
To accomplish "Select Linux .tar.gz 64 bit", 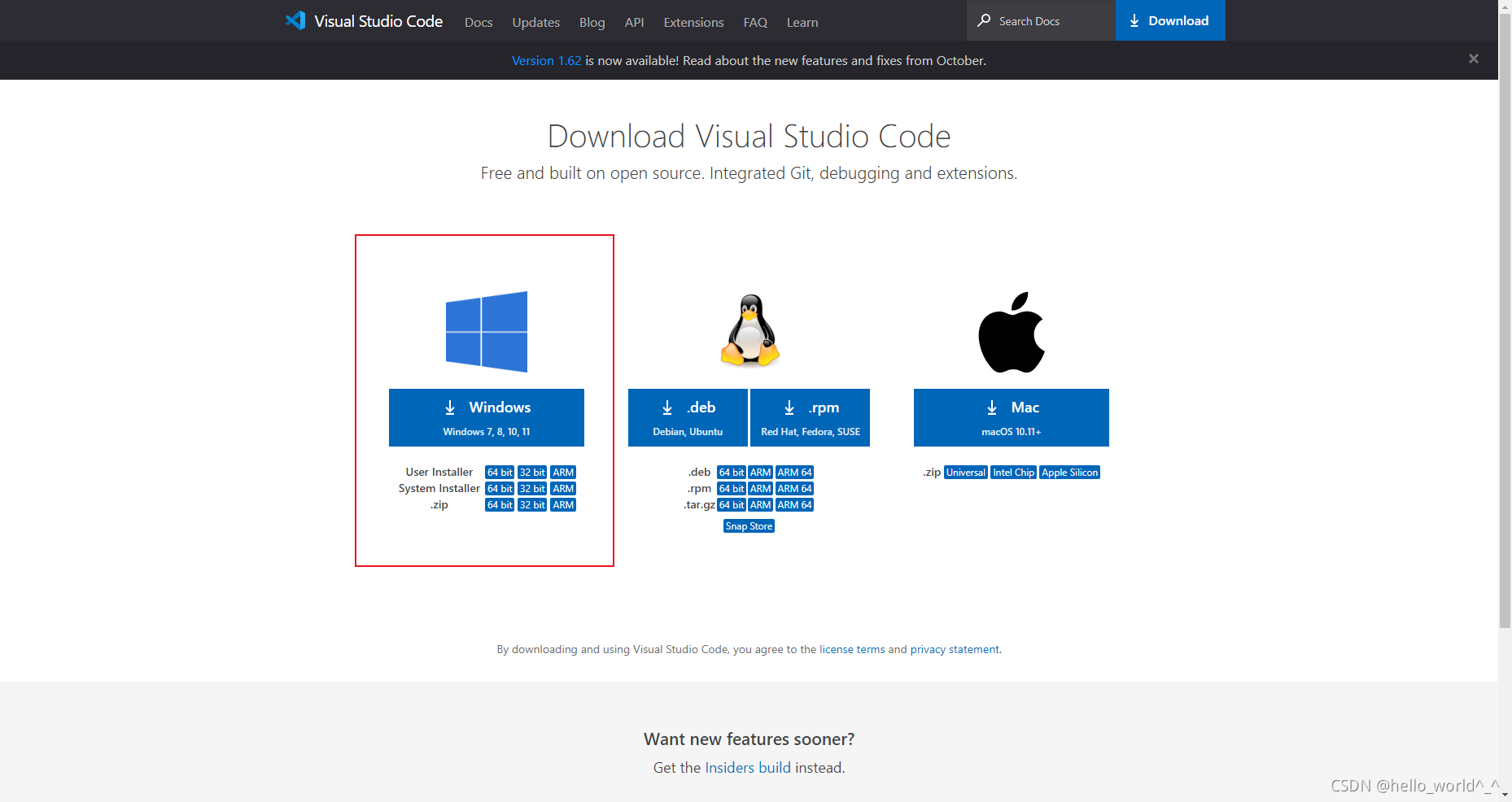I will pos(732,505).
